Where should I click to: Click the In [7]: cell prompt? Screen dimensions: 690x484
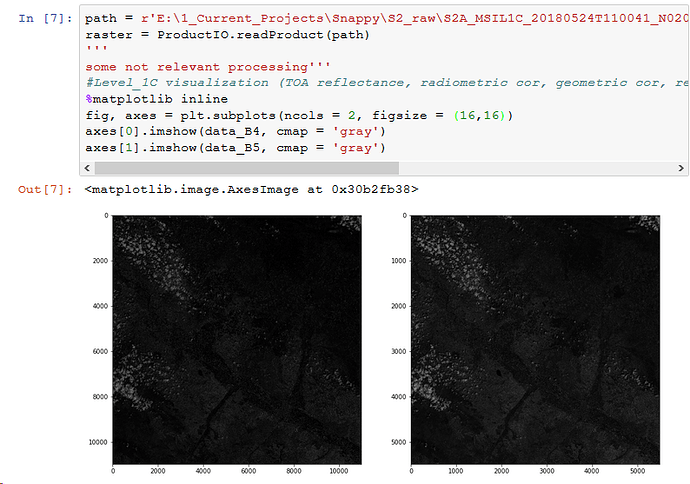pyautogui.click(x=45, y=18)
